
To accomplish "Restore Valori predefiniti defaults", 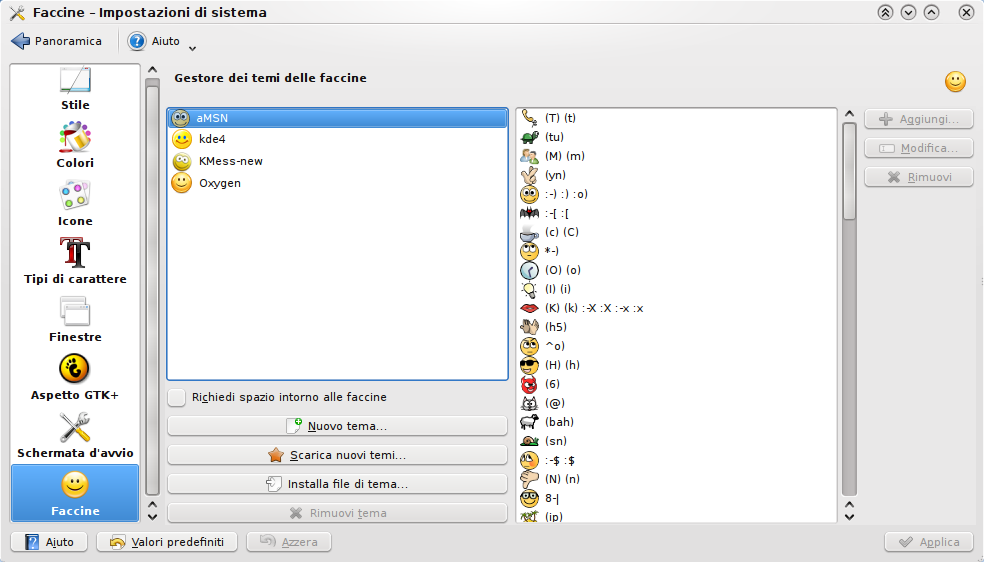I will (167, 542).
